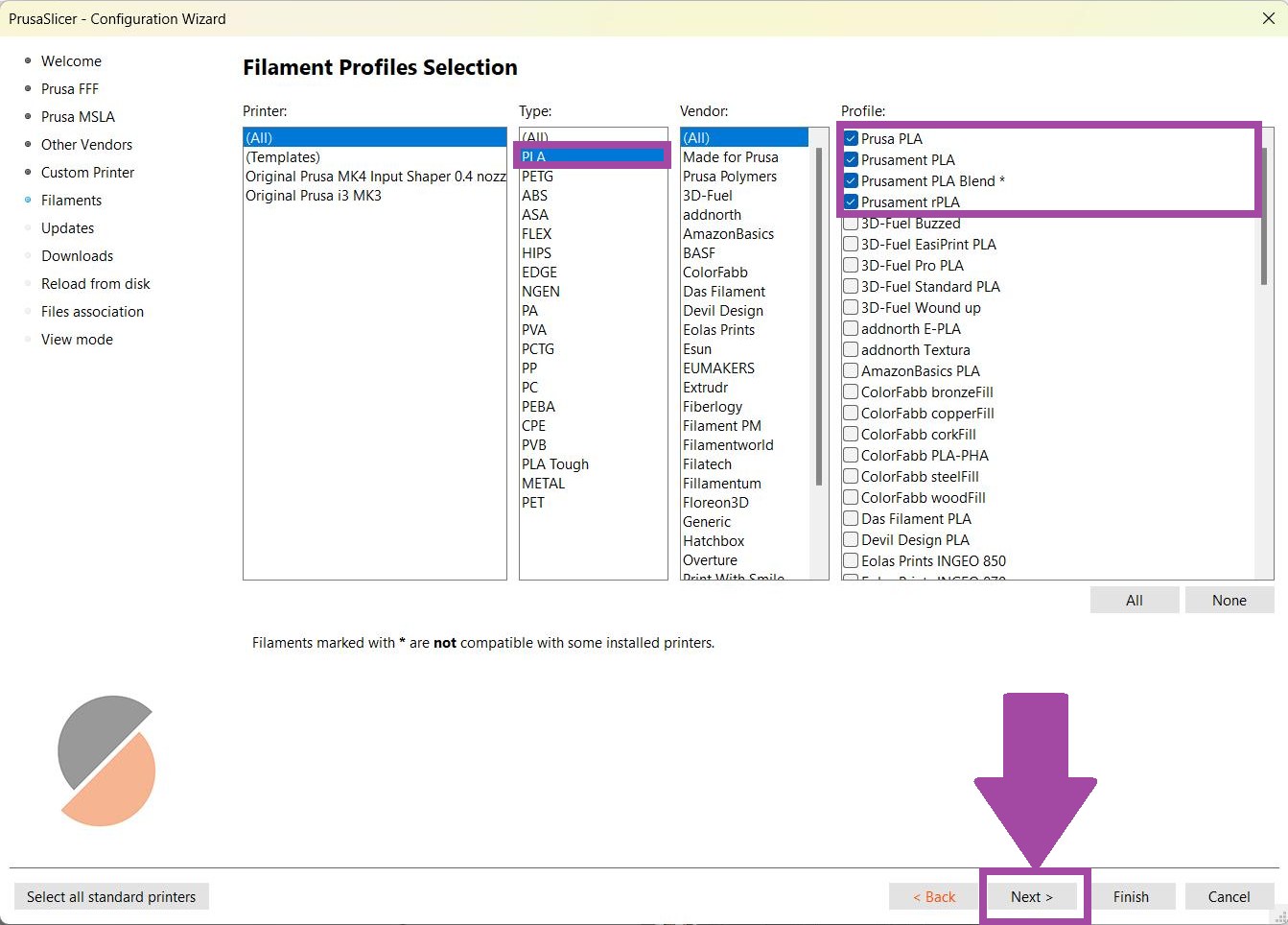Image resolution: width=1288 pixels, height=925 pixels.
Task: Click the Vendor list scrollbar
Action: [818, 317]
